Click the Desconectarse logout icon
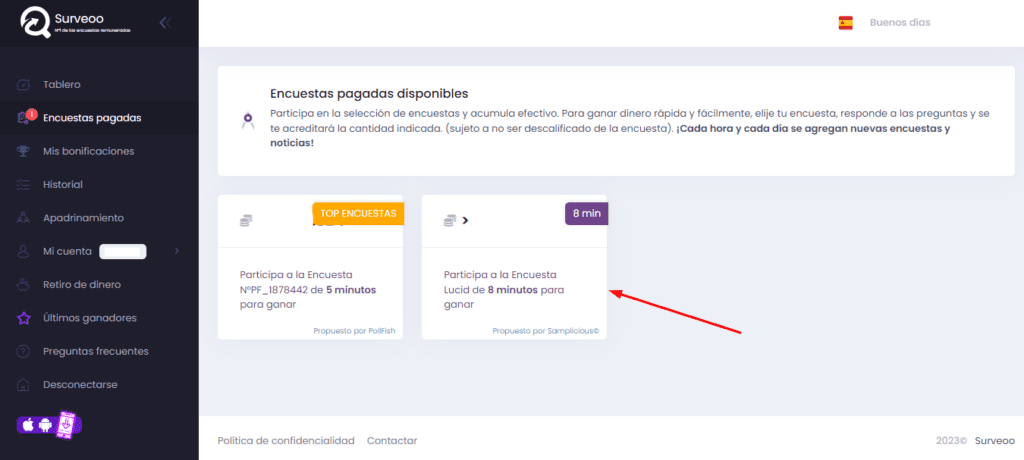This screenshot has height=460, width=1024. pyautogui.click(x=25, y=385)
